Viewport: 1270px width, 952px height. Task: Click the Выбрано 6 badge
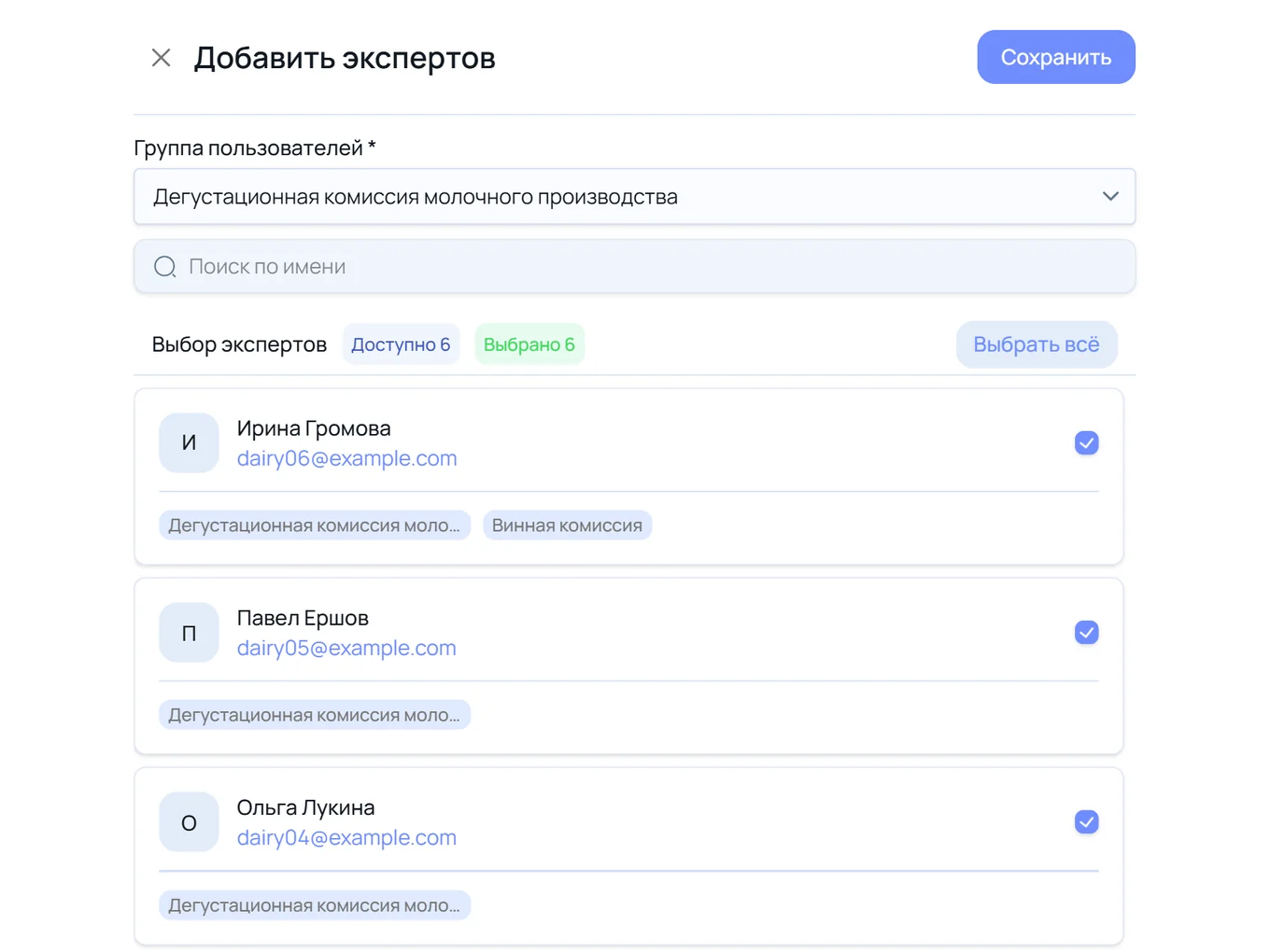pos(529,344)
